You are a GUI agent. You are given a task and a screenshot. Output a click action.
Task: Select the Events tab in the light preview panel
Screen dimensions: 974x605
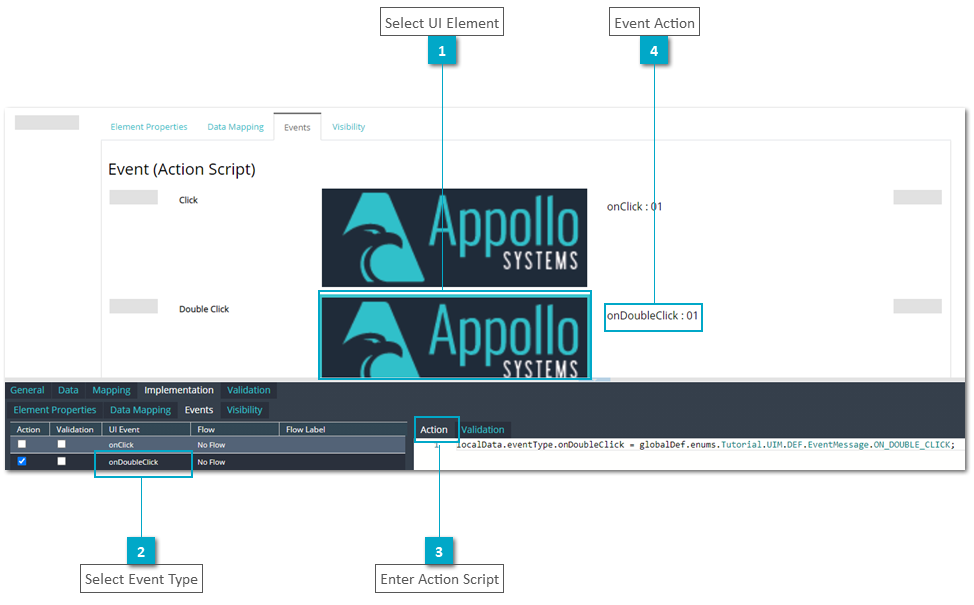tap(297, 127)
